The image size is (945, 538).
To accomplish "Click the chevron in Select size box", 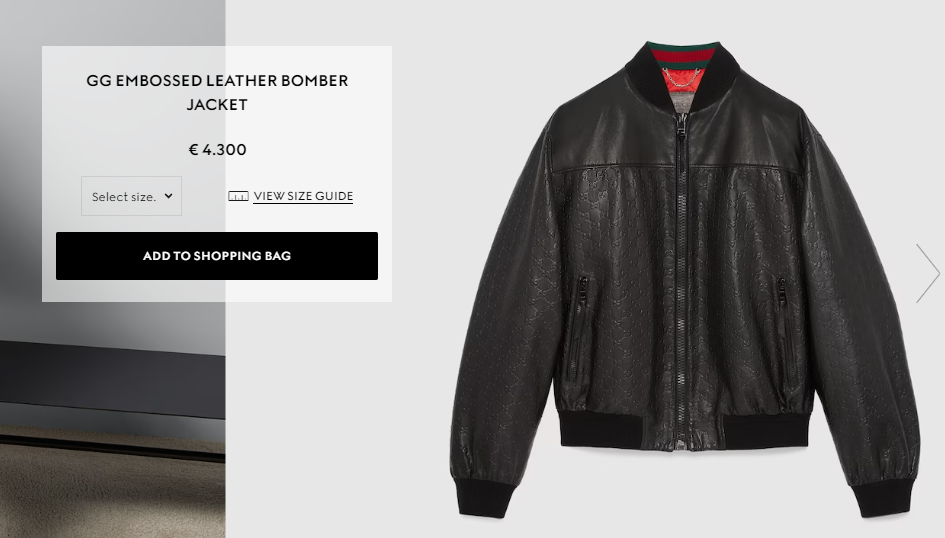I will pos(169,196).
